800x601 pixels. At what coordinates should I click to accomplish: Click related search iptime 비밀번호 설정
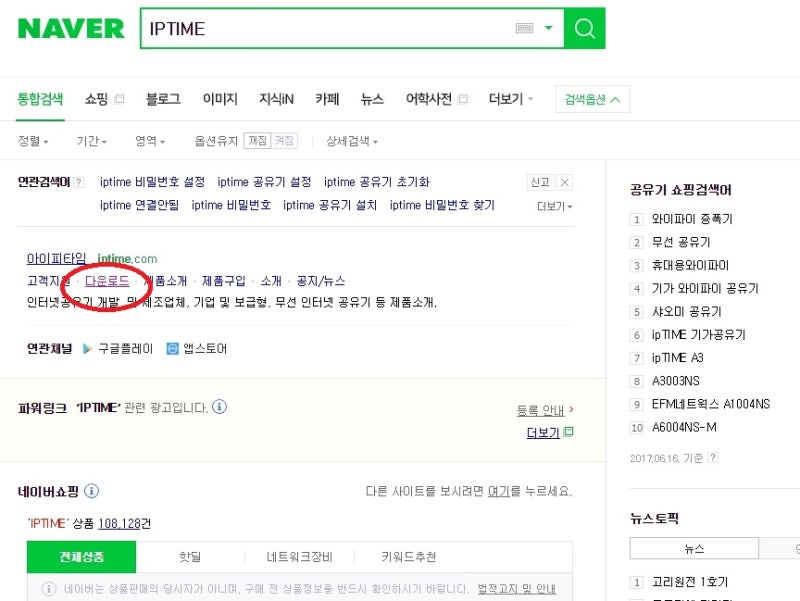pyautogui.click(x=152, y=182)
